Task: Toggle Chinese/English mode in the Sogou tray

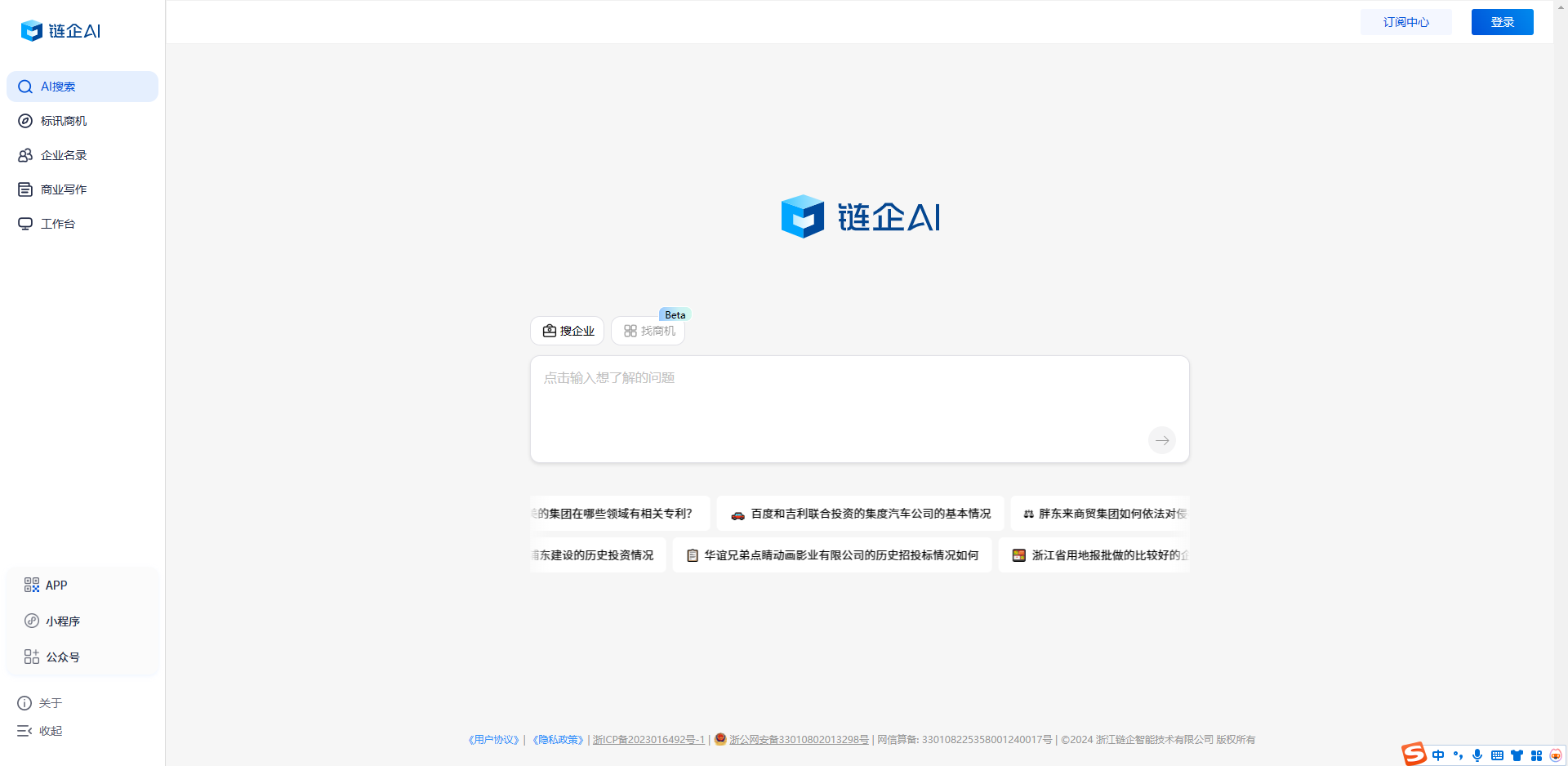Action: pyautogui.click(x=1438, y=755)
